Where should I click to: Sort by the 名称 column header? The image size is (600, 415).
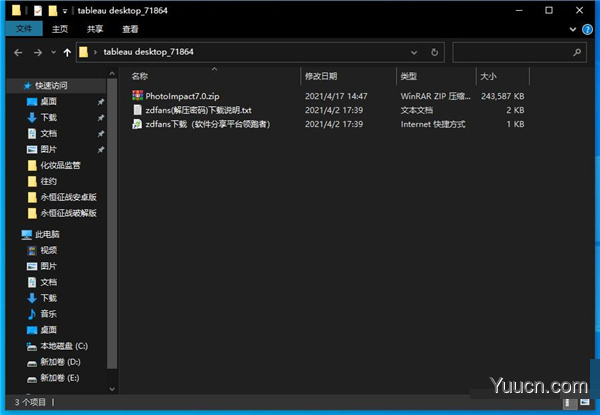[x=140, y=76]
